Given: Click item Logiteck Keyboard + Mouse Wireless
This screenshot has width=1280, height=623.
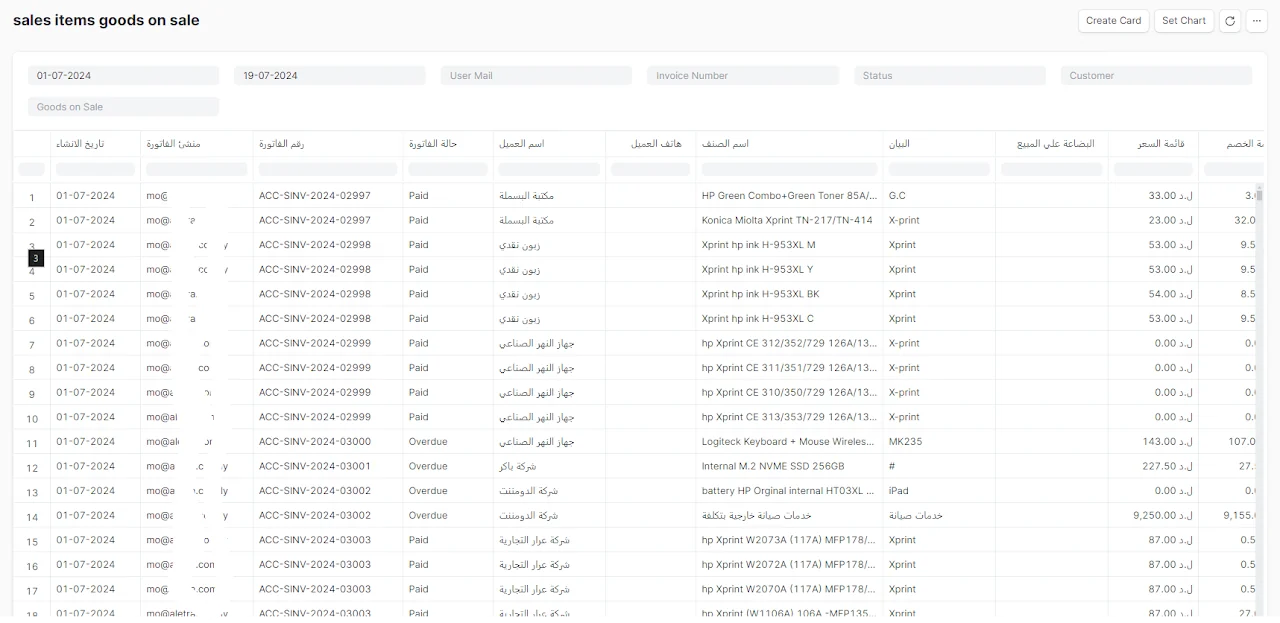Looking at the screenshot, I should click(790, 441).
